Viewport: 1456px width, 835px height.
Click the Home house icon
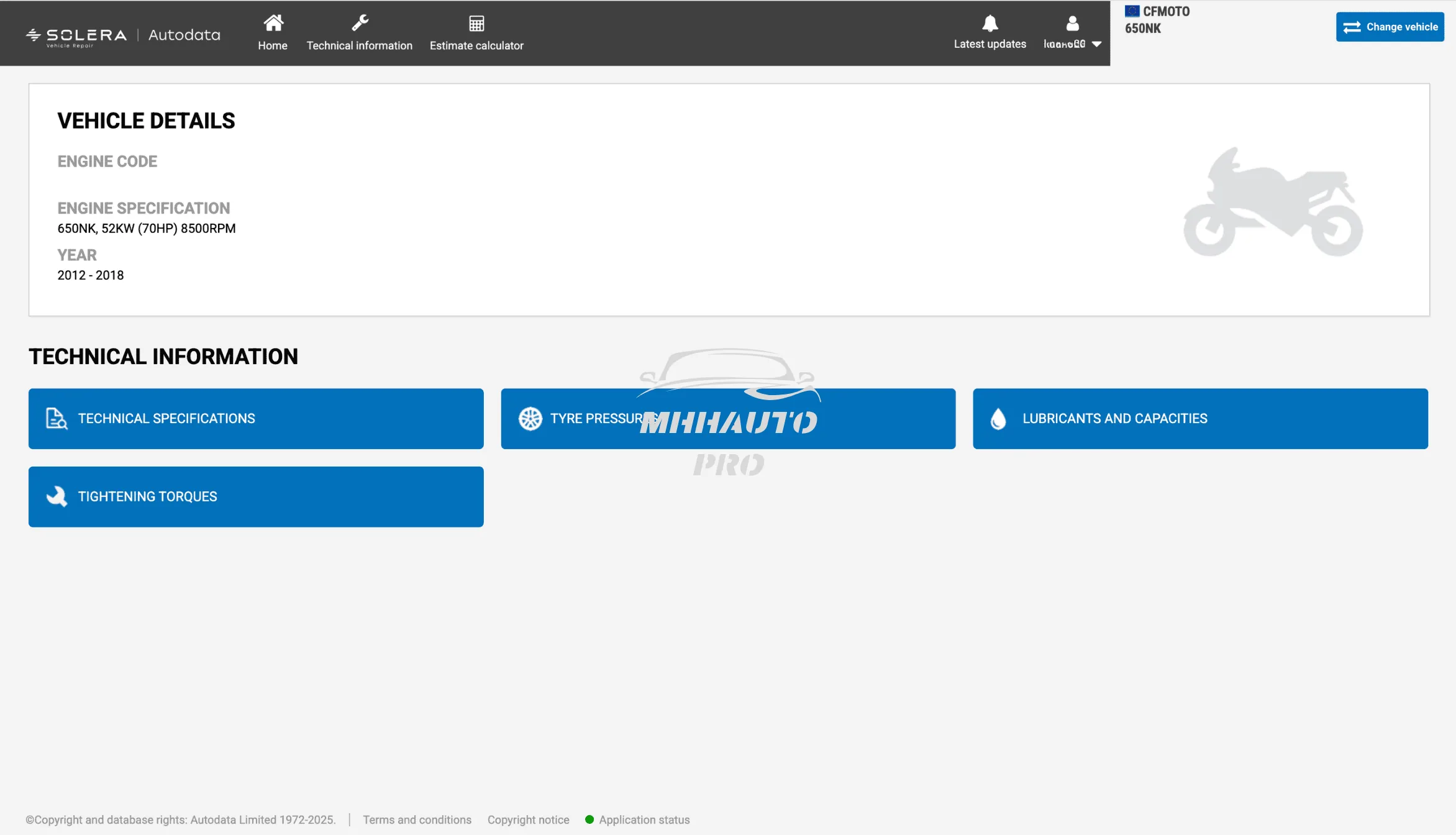click(x=273, y=23)
